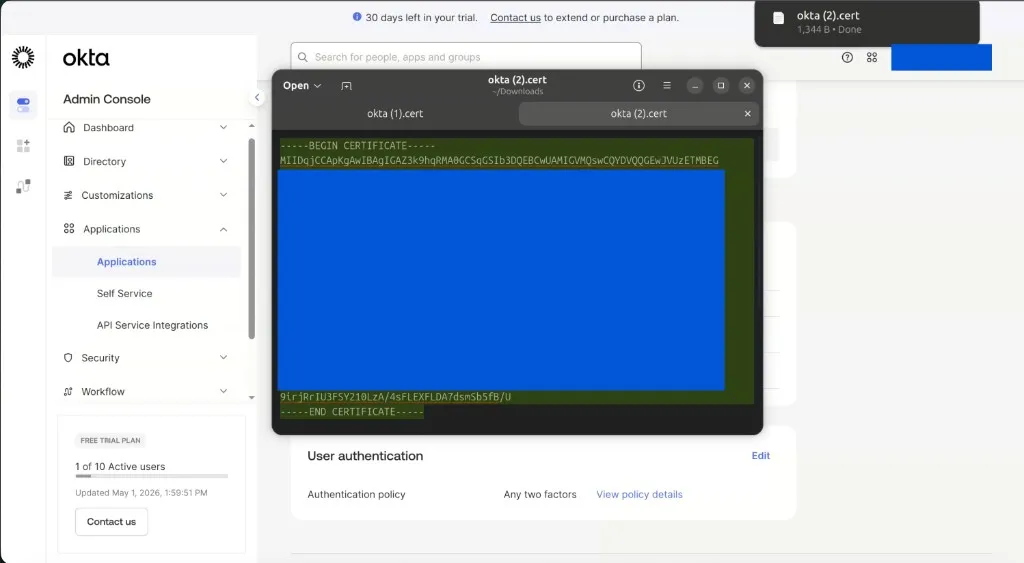This screenshot has height=563, width=1024.
Task: Open the help question mark icon
Action: coord(847,57)
